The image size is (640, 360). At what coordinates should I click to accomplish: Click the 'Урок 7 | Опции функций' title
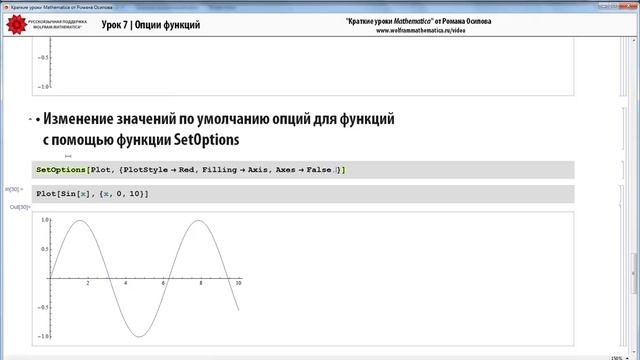click(151, 24)
